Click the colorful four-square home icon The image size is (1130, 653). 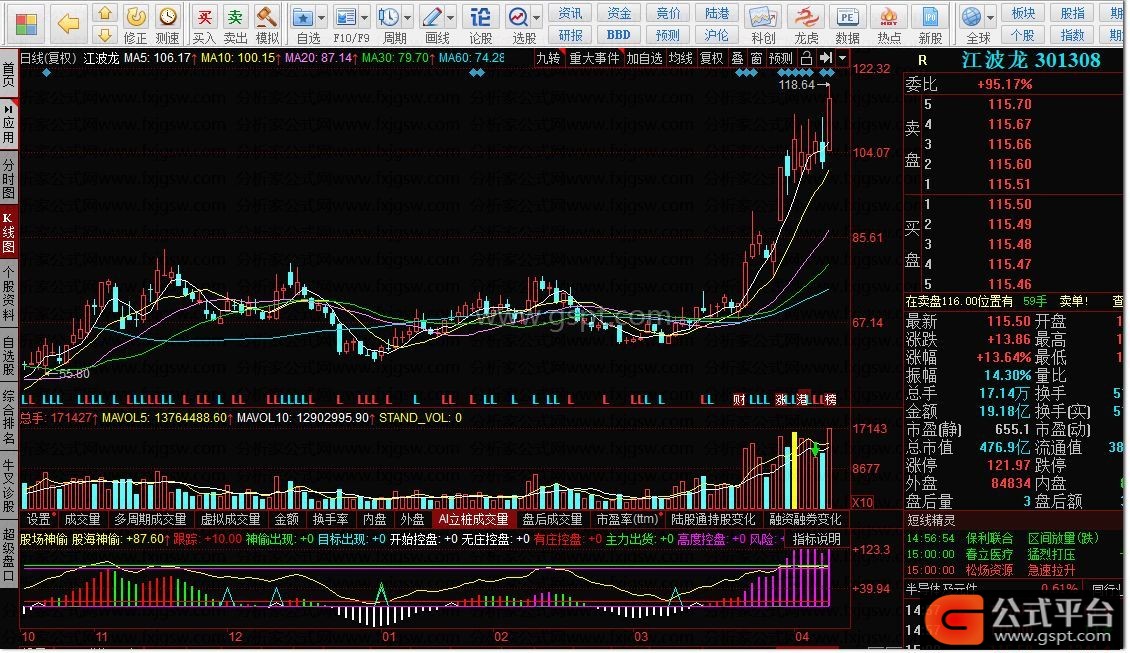pos(26,24)
